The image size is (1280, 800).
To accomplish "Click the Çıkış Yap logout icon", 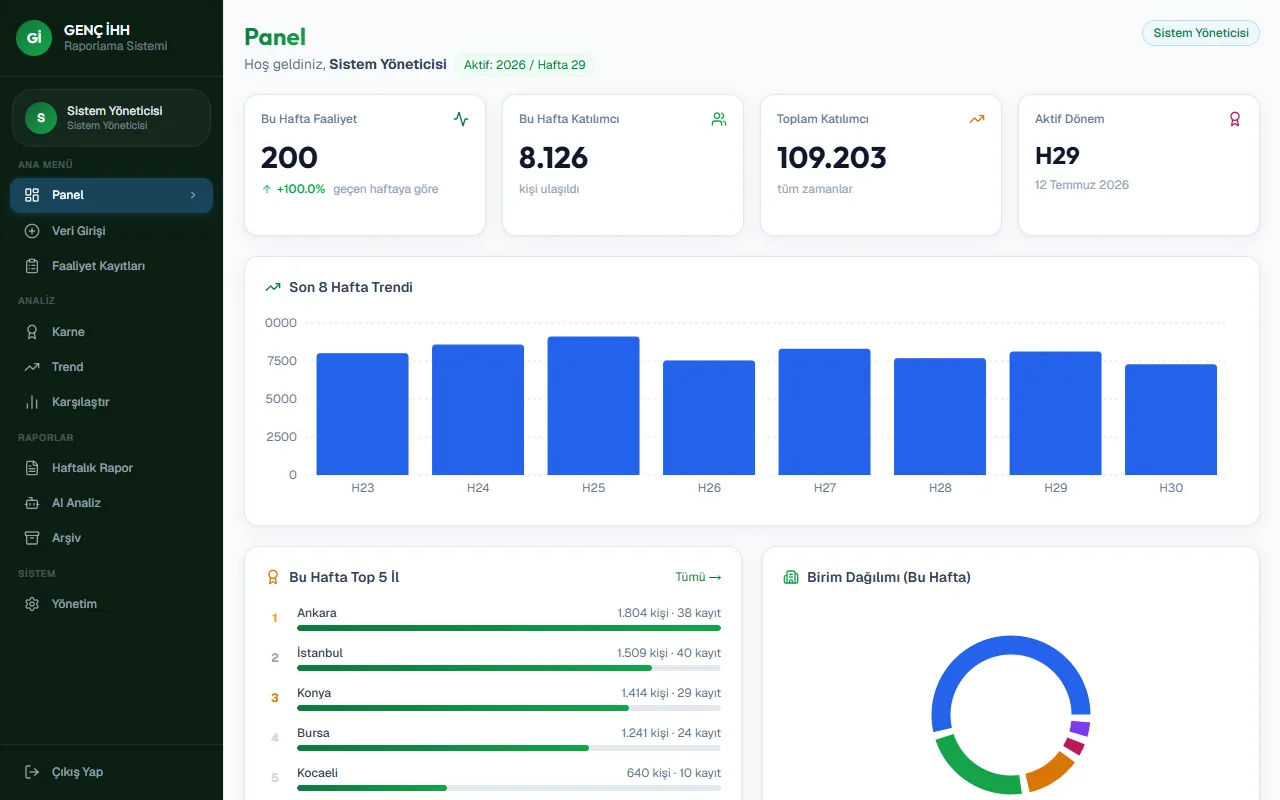I will pyautogui.click(x=32, y=772).
